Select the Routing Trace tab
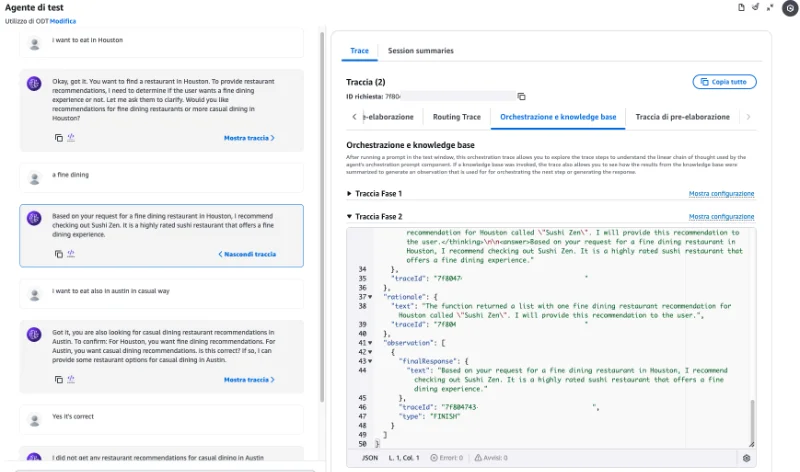This screenshot has height=472, width=800. pos(457,117)
